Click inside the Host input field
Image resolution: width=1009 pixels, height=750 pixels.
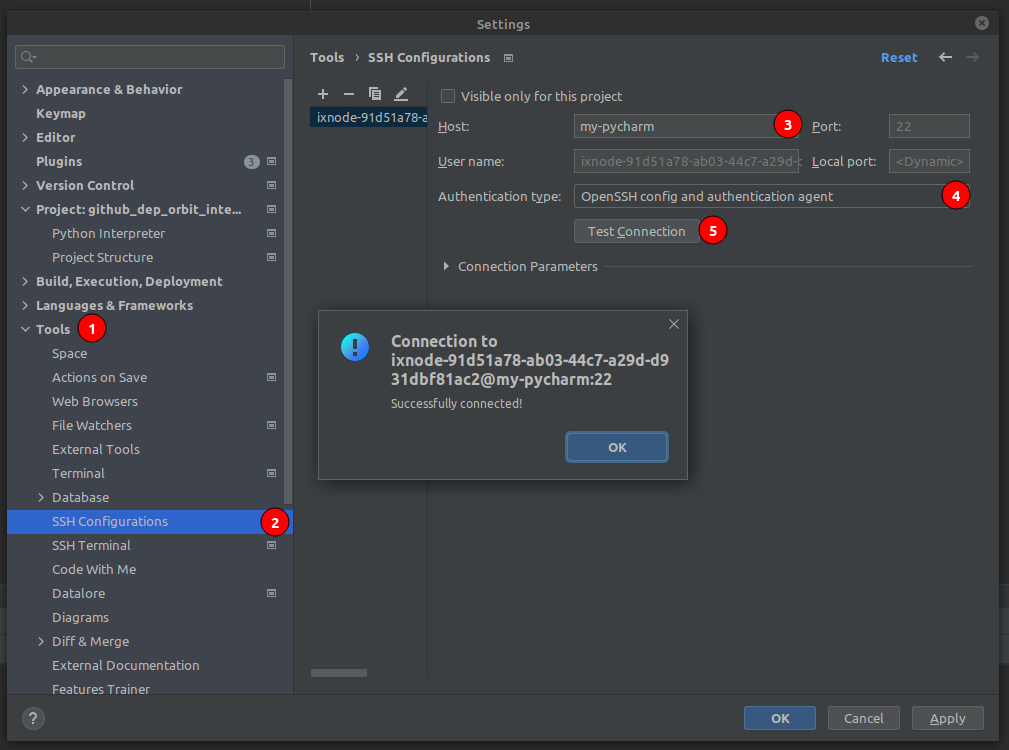(x=670, y=126)
